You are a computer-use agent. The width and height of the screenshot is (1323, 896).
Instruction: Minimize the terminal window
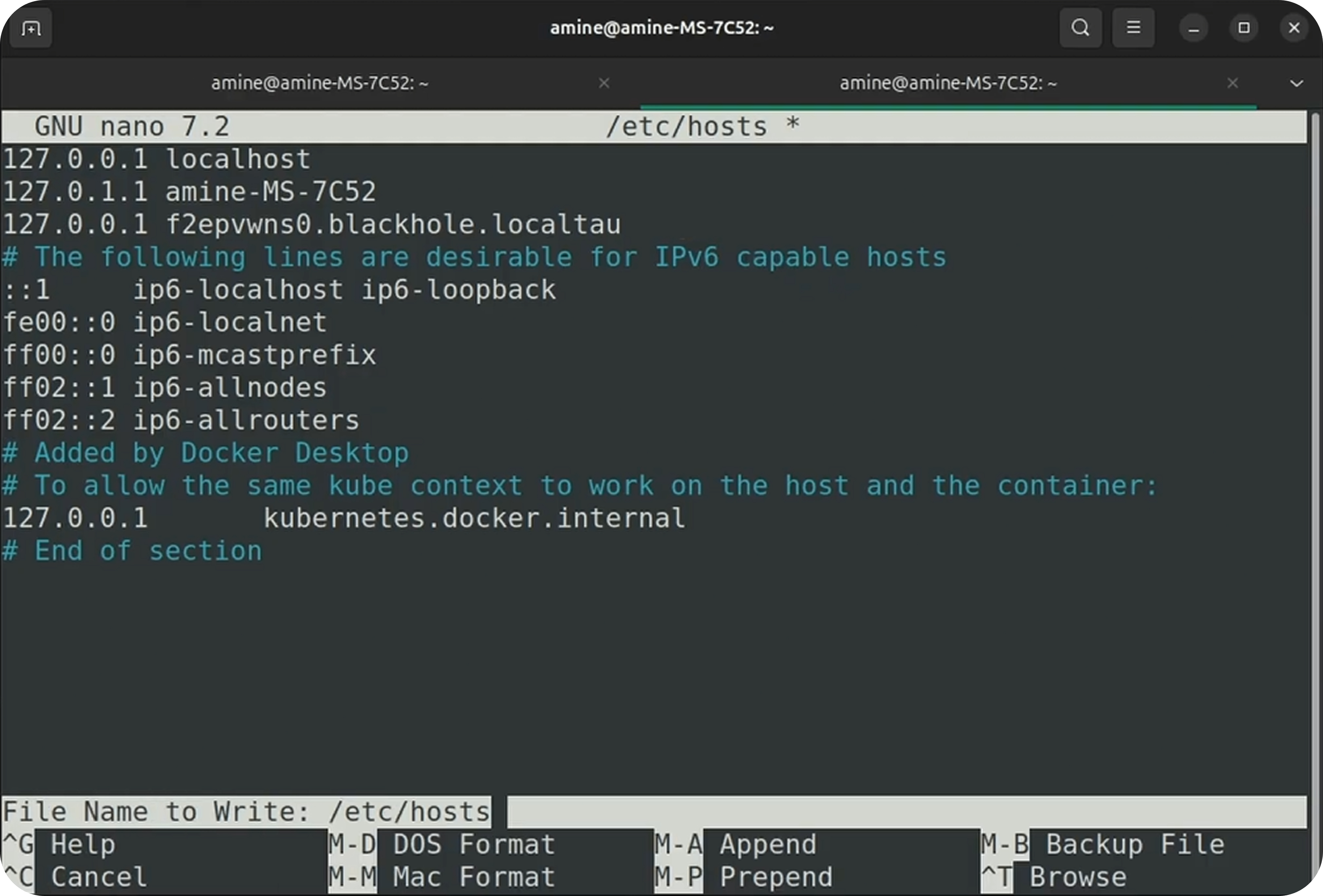point(1194,28)
